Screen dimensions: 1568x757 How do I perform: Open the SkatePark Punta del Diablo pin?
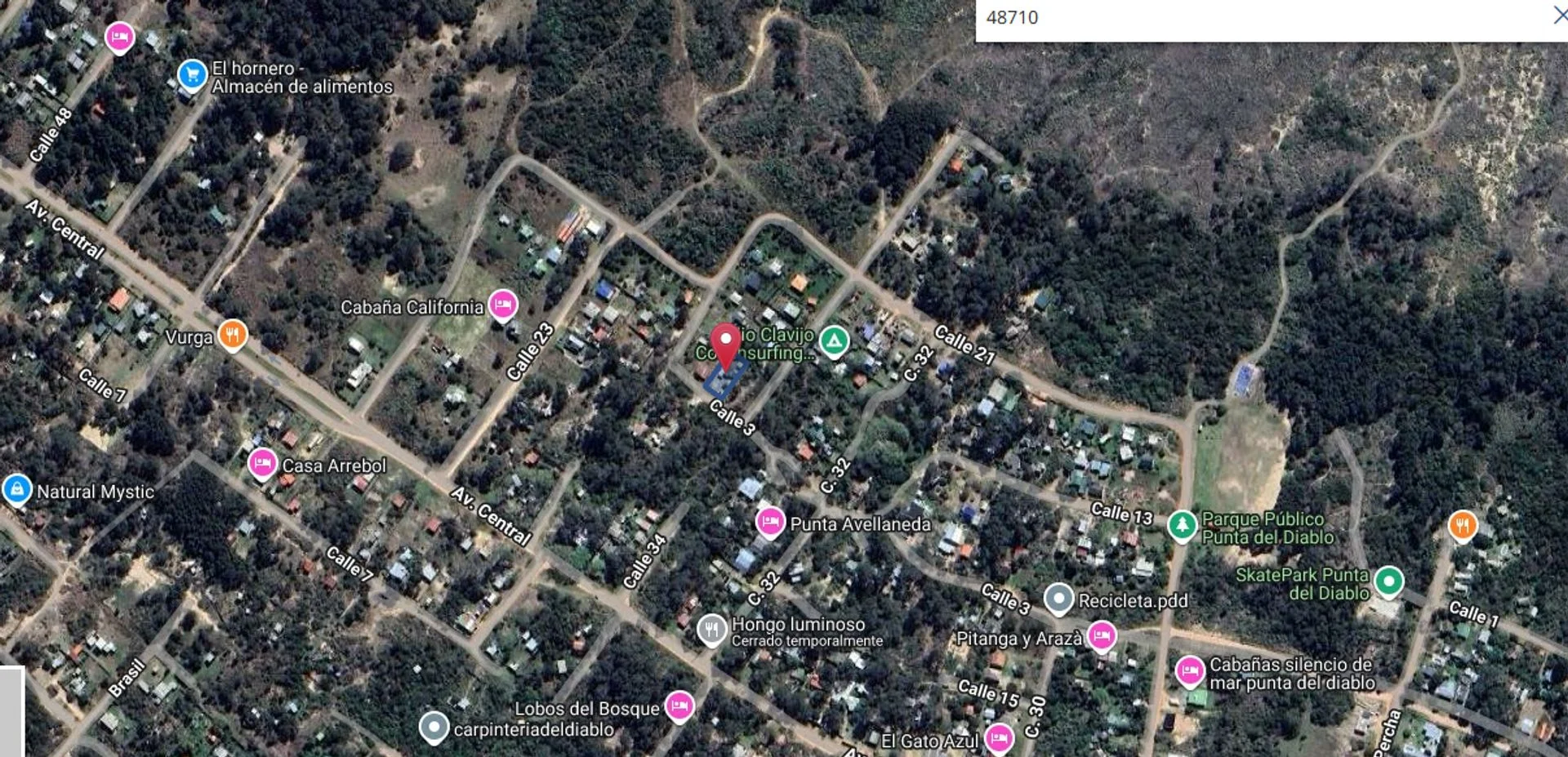[1388, 581]
